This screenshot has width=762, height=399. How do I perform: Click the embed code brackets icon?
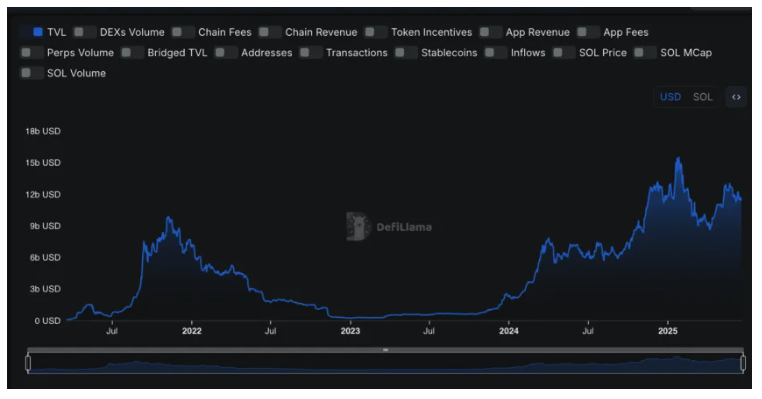[736, 97]
